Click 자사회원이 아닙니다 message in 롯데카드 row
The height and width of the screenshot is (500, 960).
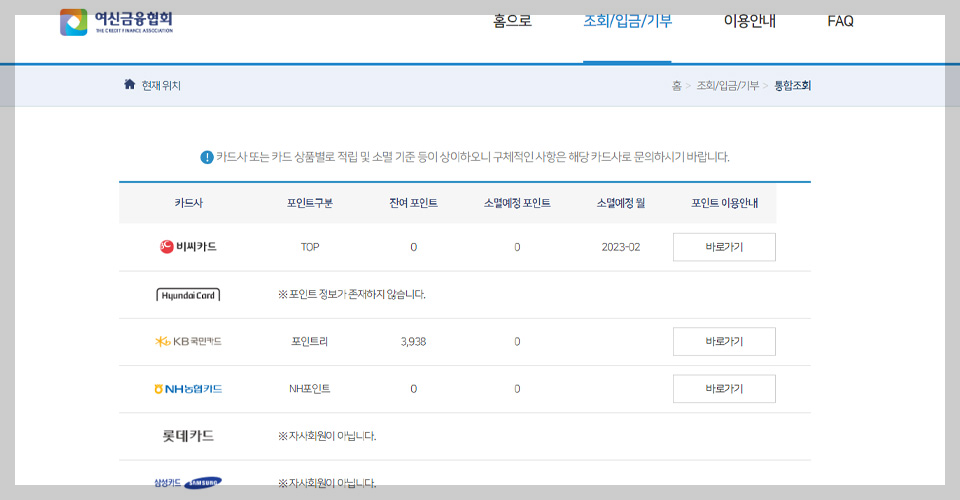tap(327, 436)
